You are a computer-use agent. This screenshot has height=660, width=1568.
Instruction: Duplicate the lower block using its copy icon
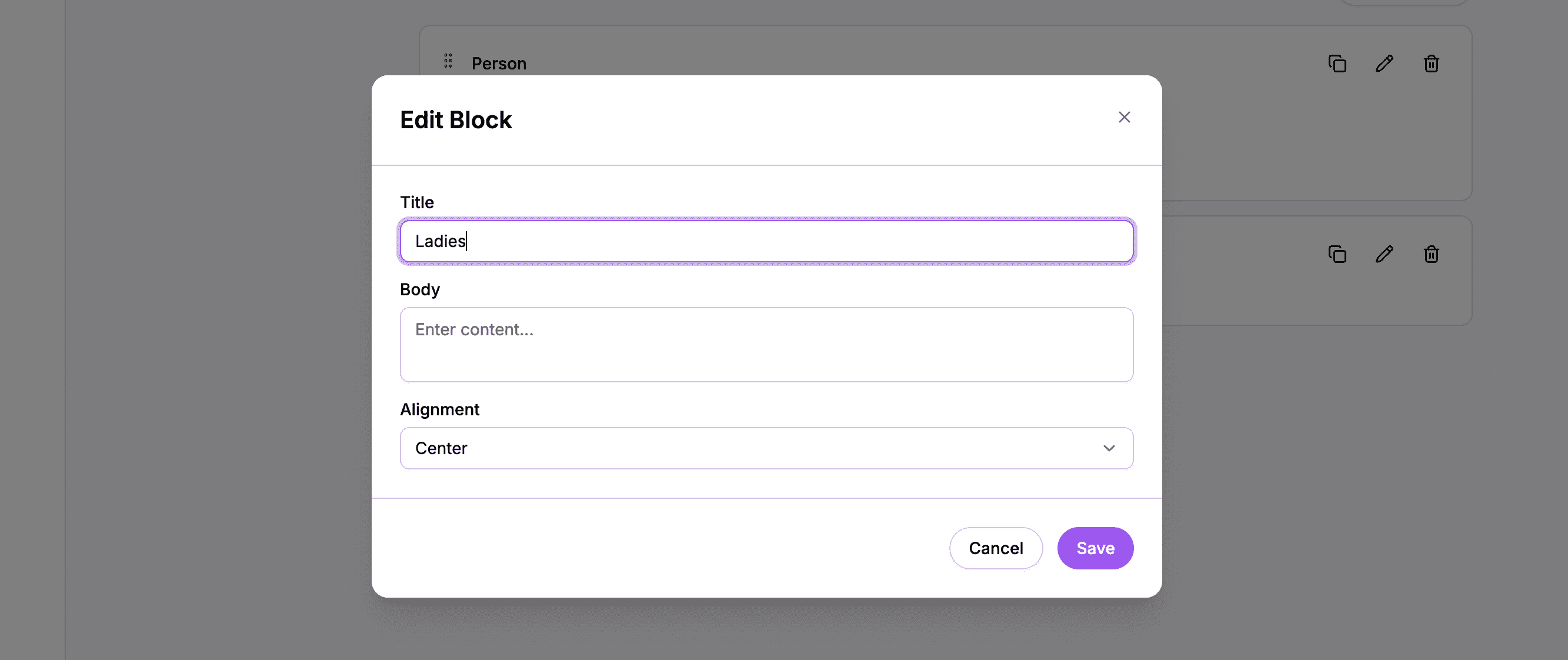pos(1337,255)
